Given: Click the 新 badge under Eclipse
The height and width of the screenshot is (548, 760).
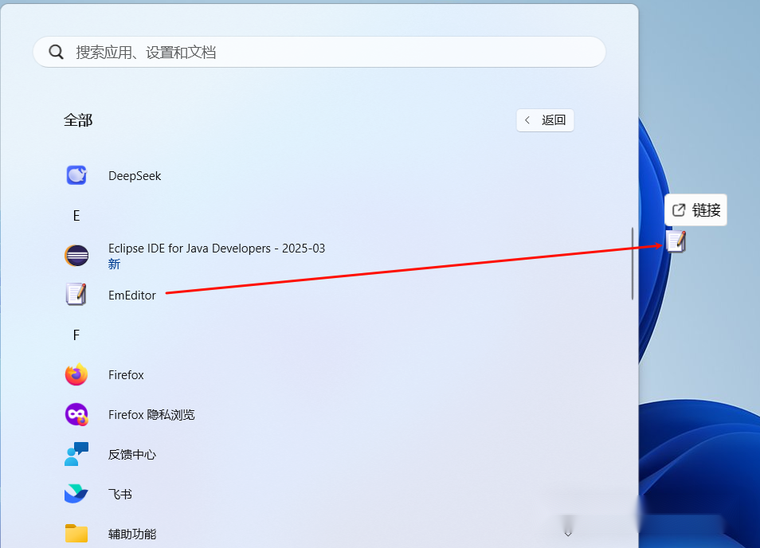Looking at the screenshot, I should pos(114,264).
